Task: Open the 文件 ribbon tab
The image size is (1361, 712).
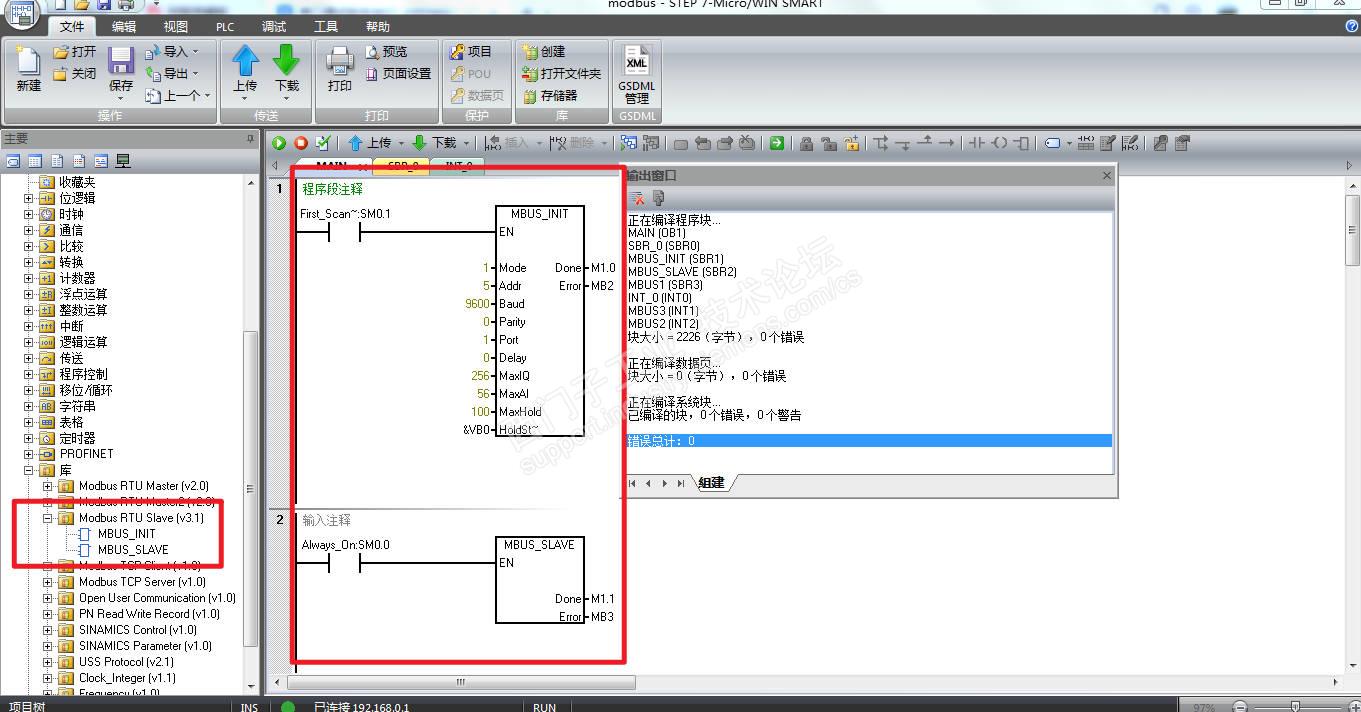Action: pos(72,27)
